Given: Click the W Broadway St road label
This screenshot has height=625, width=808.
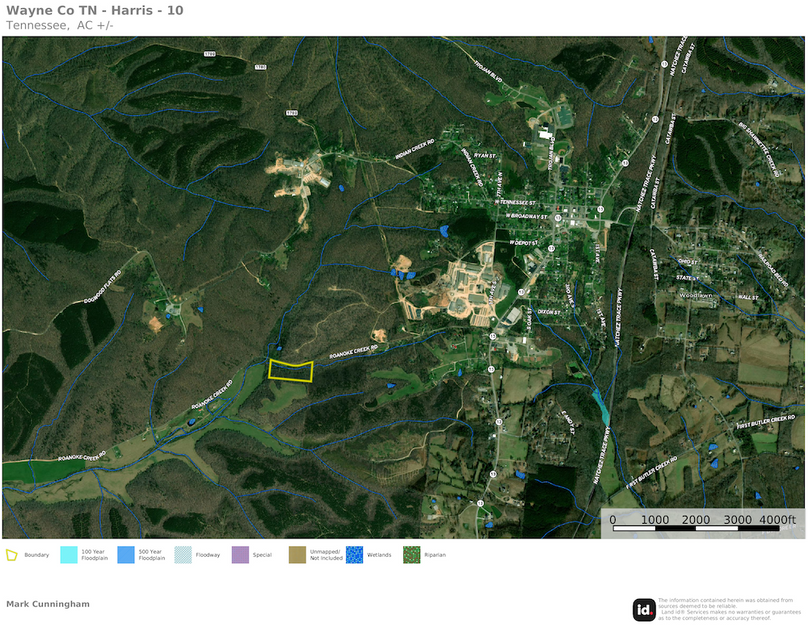Looking at the screenshot, I should point(525,216).
